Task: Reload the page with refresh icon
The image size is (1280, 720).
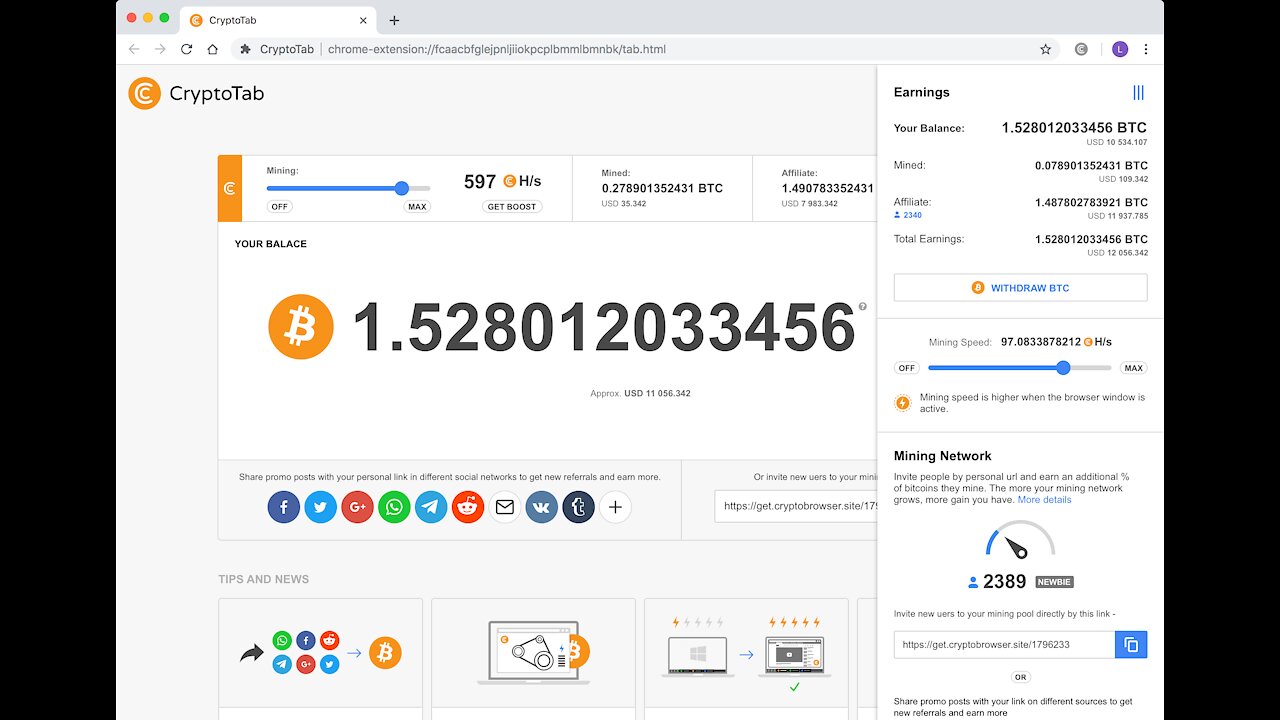Action: point(186,49)
